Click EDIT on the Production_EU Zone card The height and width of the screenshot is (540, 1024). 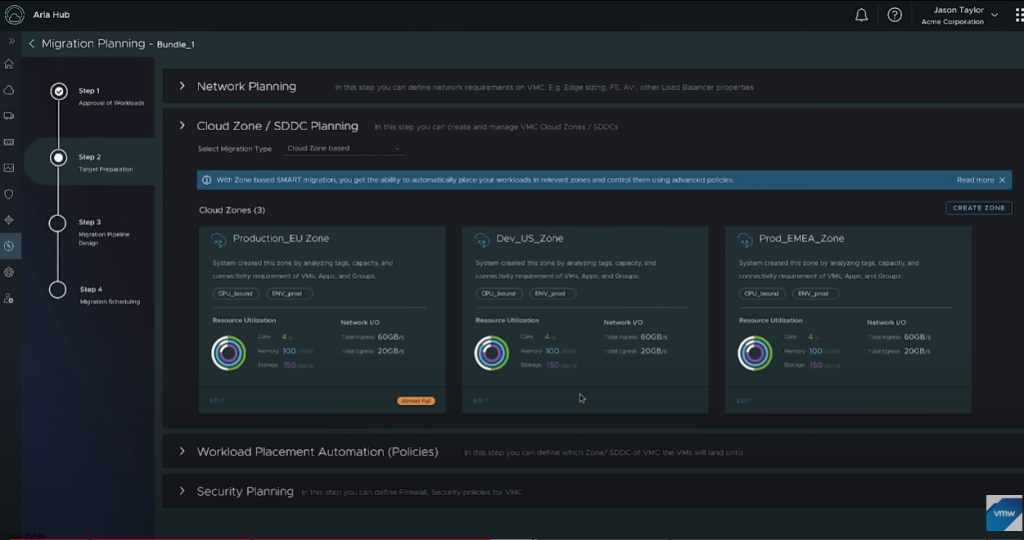pos(217,401)
